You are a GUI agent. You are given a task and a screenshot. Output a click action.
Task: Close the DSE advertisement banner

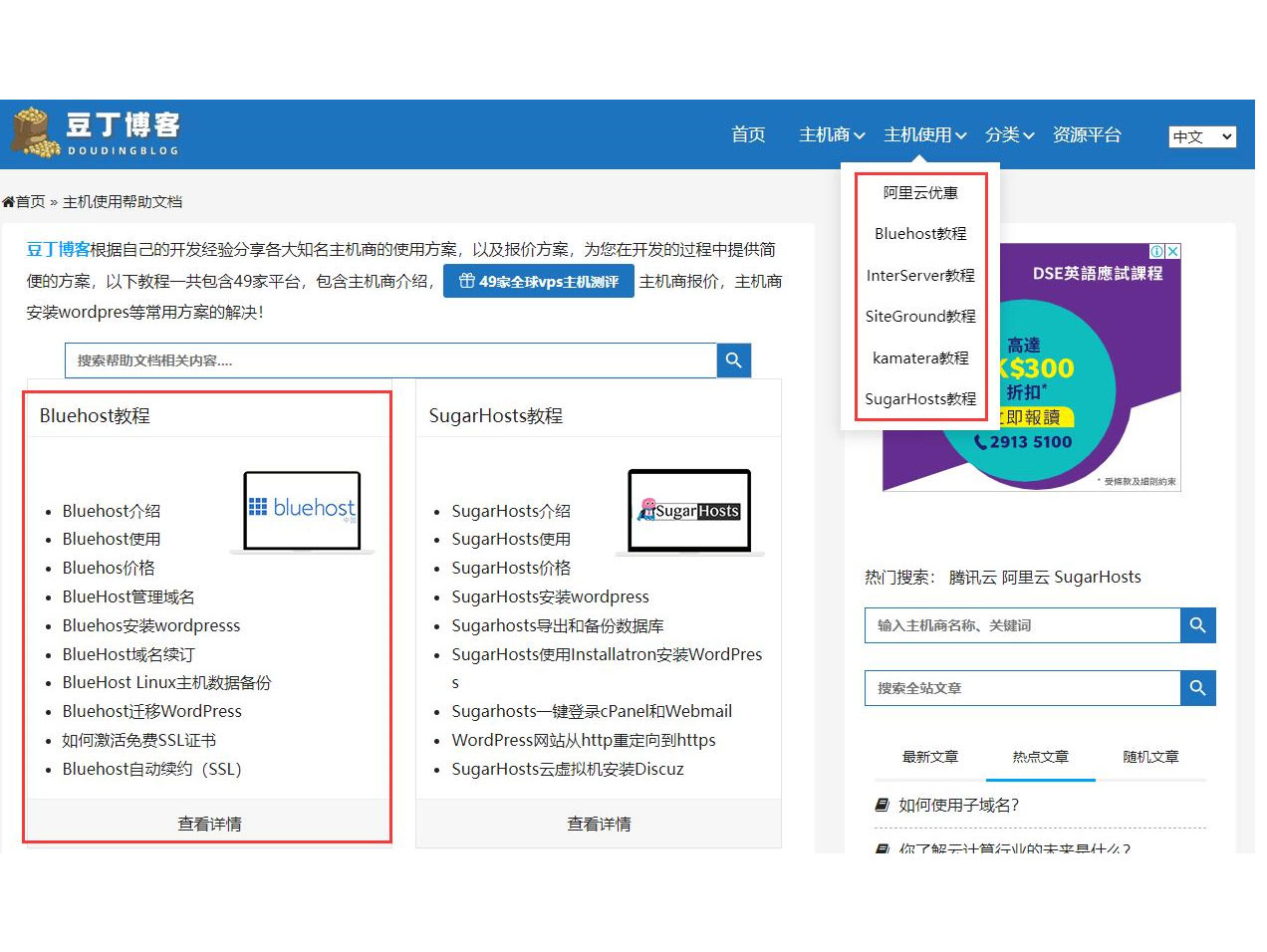(x=1173, y=251)
